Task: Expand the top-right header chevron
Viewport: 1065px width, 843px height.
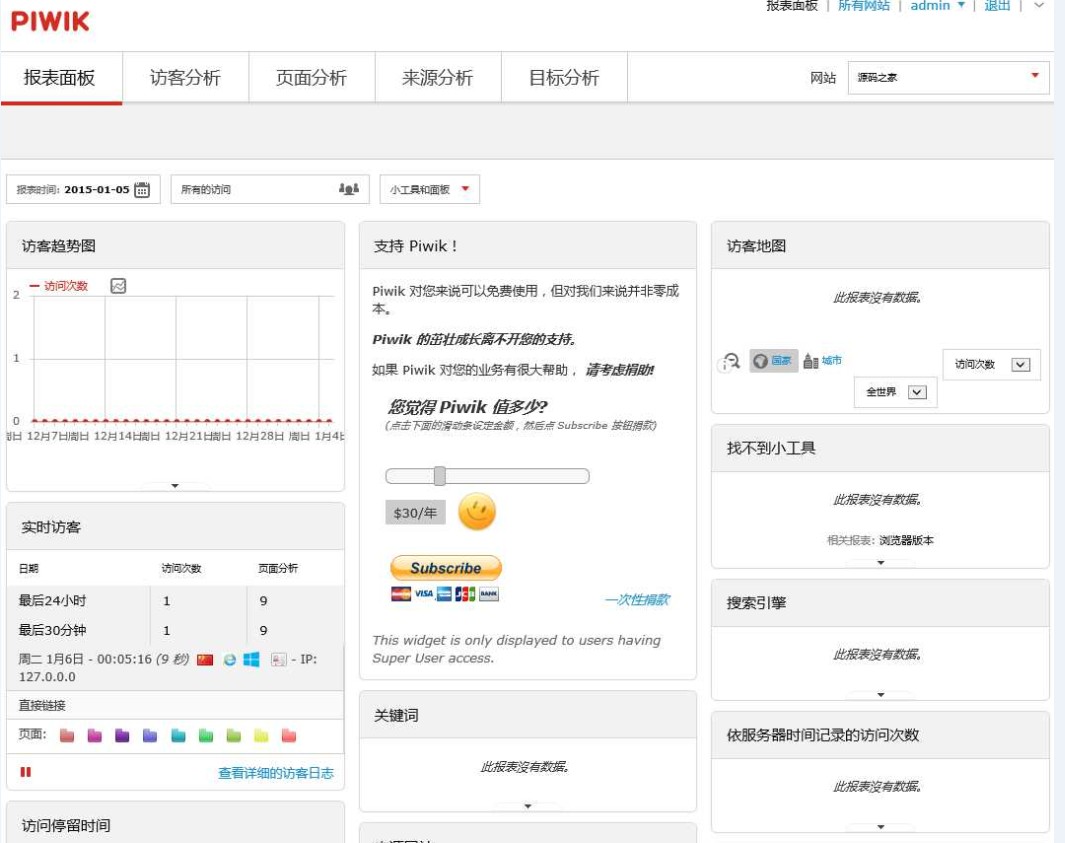Action: coord(1039,5)
